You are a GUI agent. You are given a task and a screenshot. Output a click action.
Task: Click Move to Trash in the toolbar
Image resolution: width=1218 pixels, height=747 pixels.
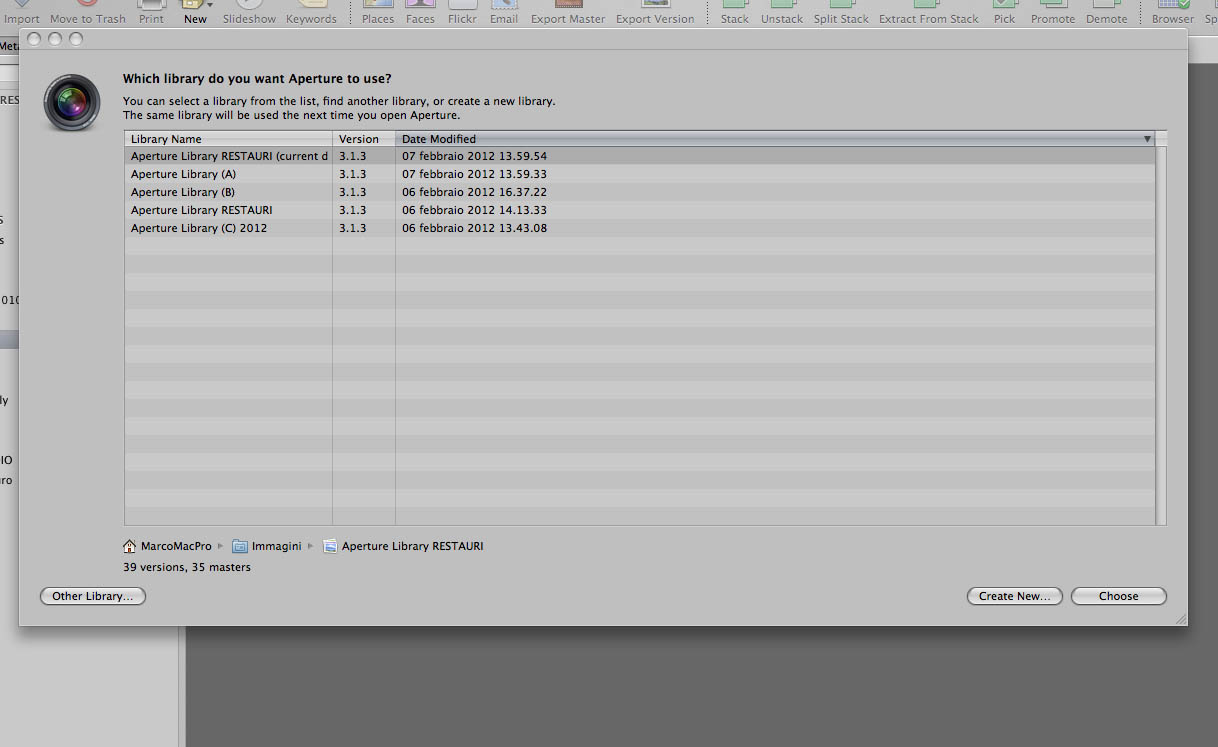pos(88,13)
